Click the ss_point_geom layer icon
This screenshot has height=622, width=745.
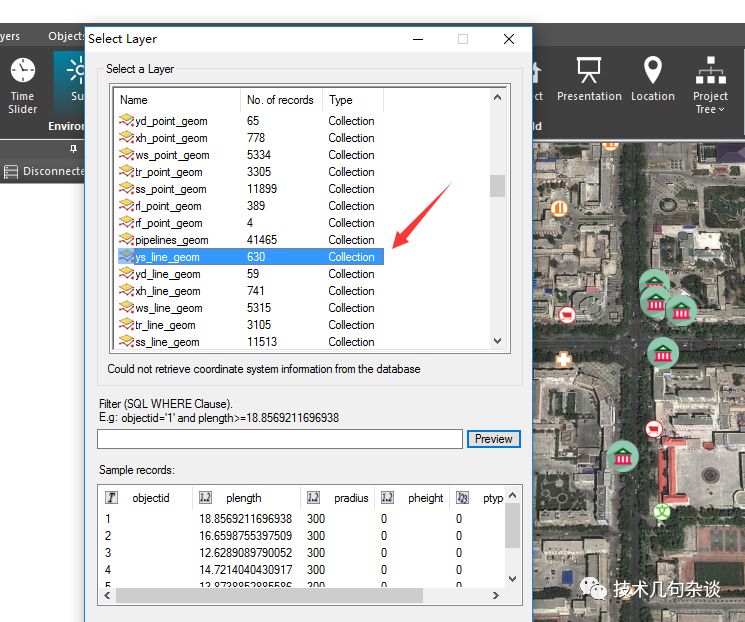[x=126, y=189]
